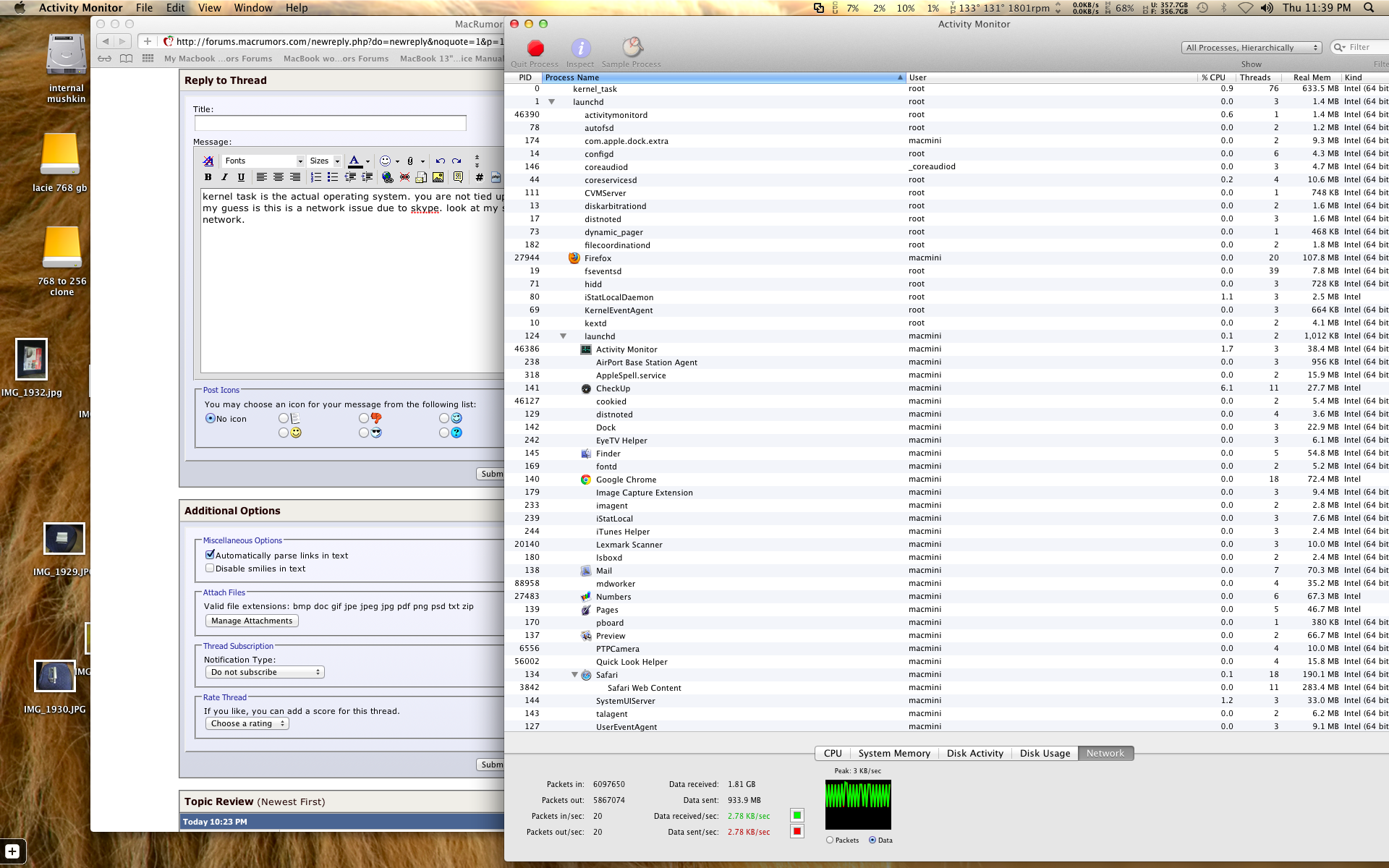Align message text right
Viewport: 1389px width, 868px height.
pyautogui.click(x=295, y=177)
